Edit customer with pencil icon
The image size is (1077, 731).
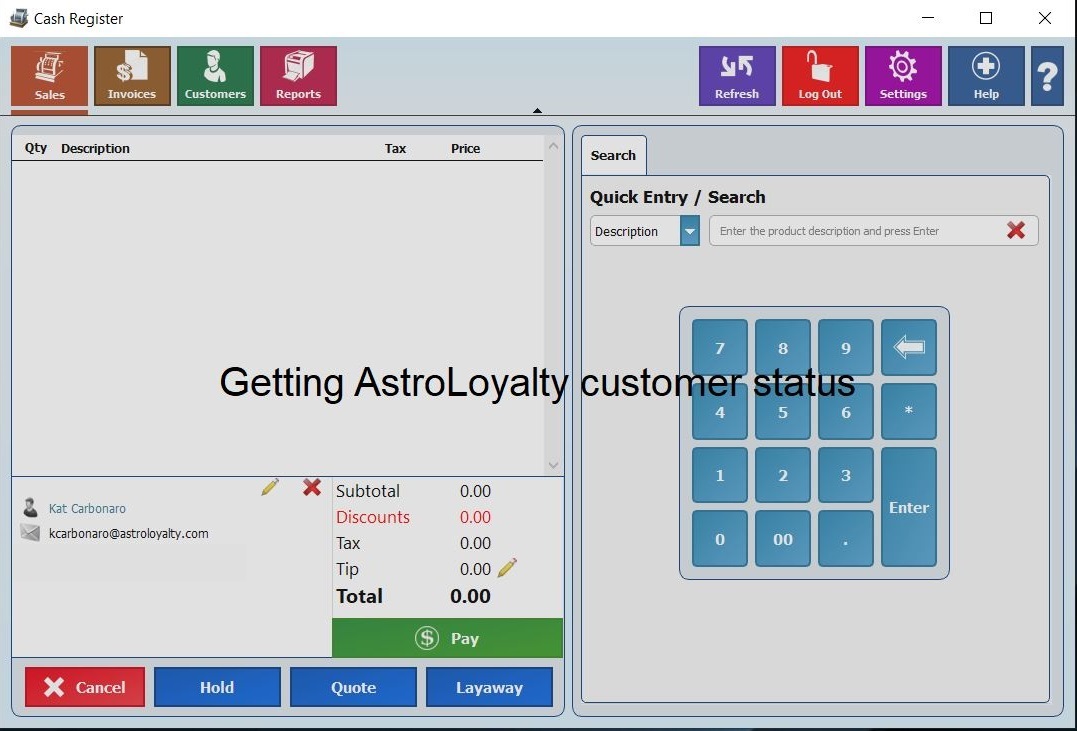[x=270, y=487]
